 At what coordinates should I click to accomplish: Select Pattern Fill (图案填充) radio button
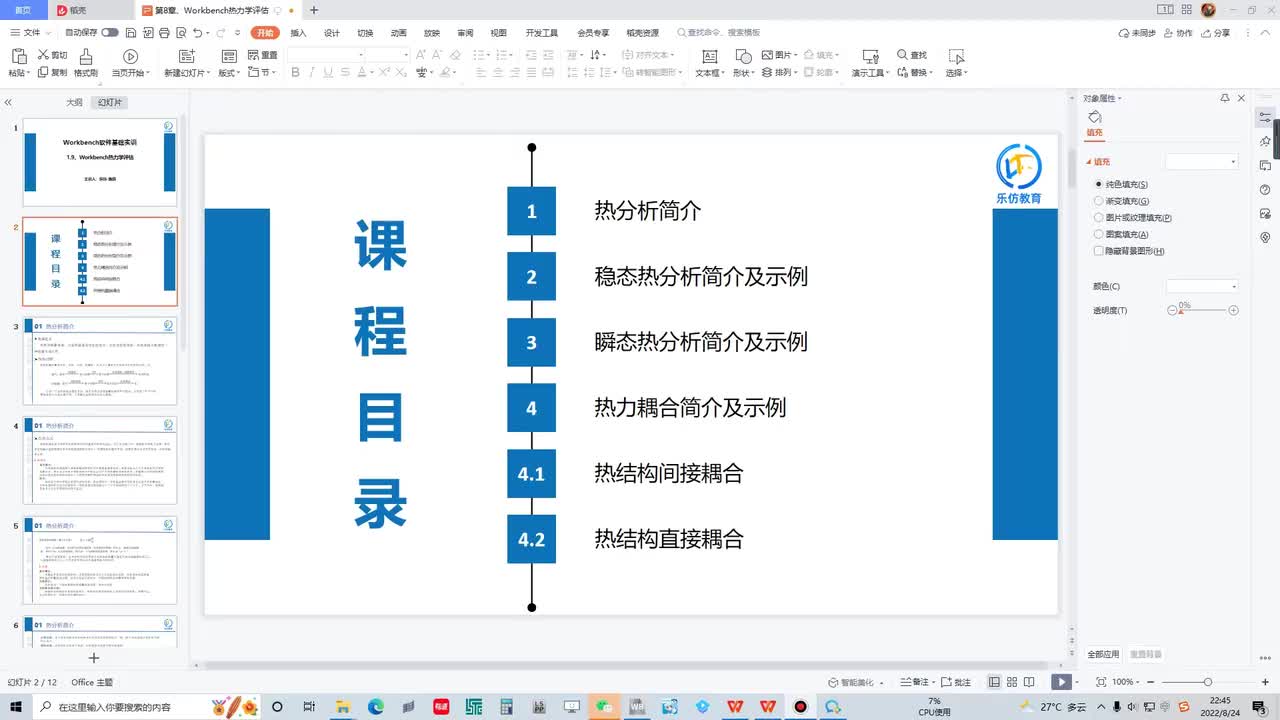pyautogui.click(x=1099, y=234)
